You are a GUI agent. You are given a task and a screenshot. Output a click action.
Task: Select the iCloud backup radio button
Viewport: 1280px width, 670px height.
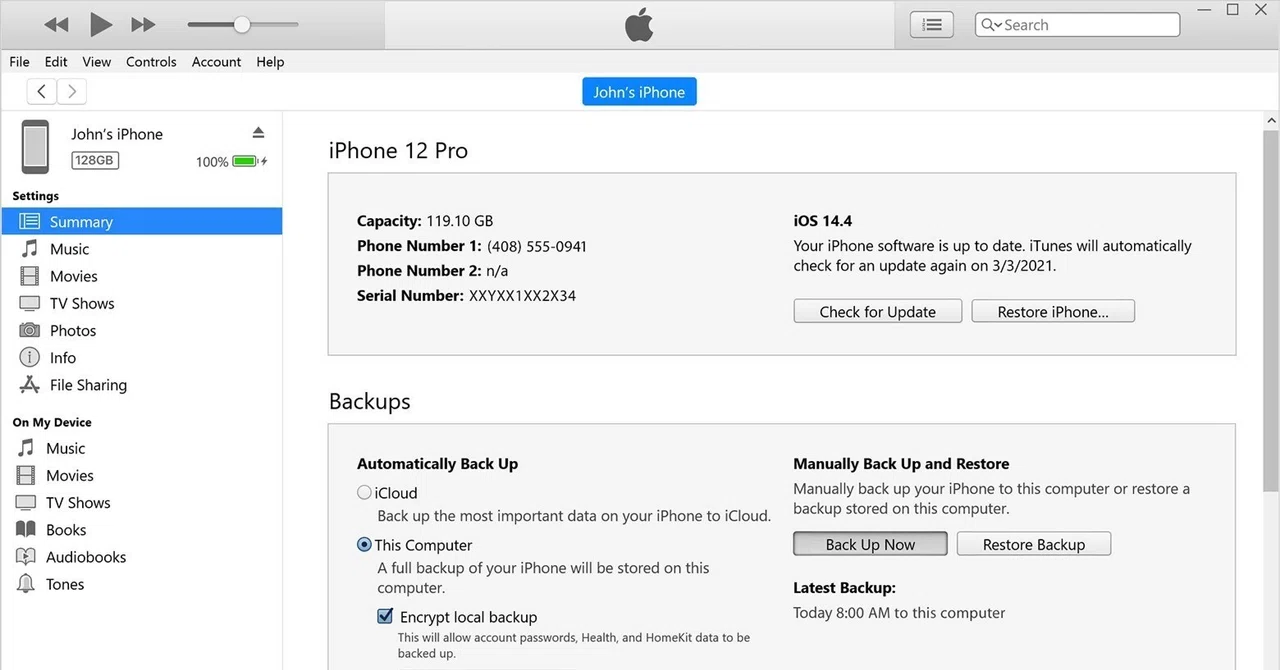point(364,493)
